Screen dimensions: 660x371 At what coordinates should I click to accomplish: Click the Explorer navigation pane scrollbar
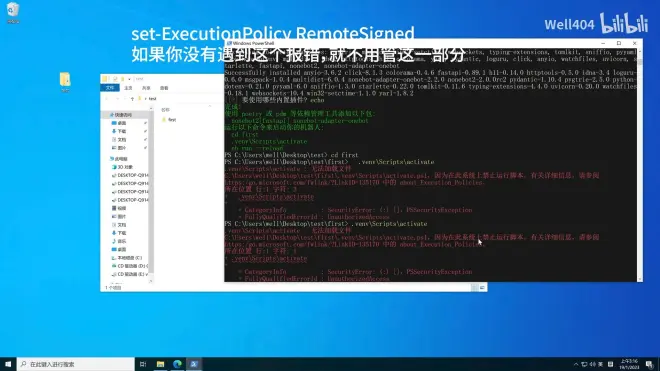151,192
